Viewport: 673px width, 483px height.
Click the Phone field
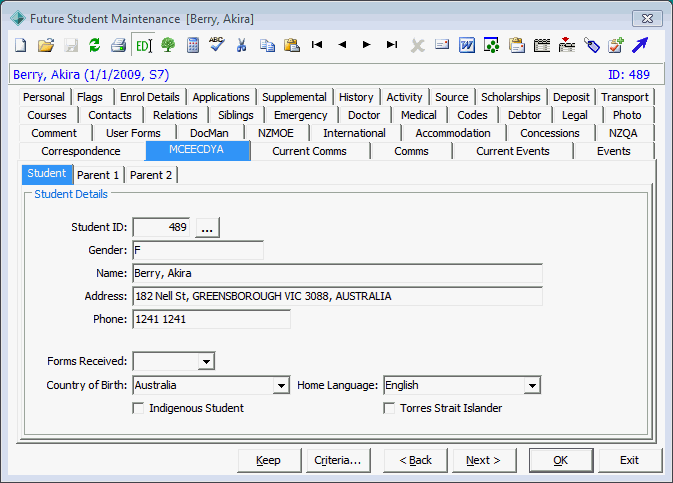(211, 319)
